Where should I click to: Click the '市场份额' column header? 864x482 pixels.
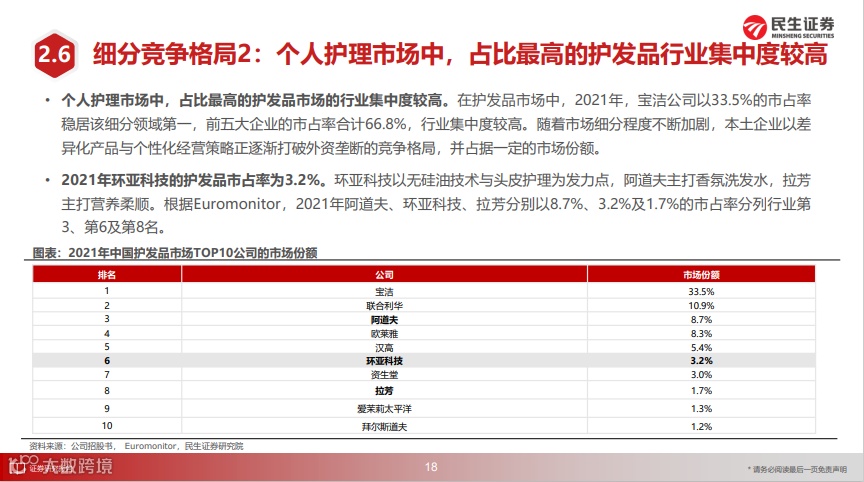701,274
